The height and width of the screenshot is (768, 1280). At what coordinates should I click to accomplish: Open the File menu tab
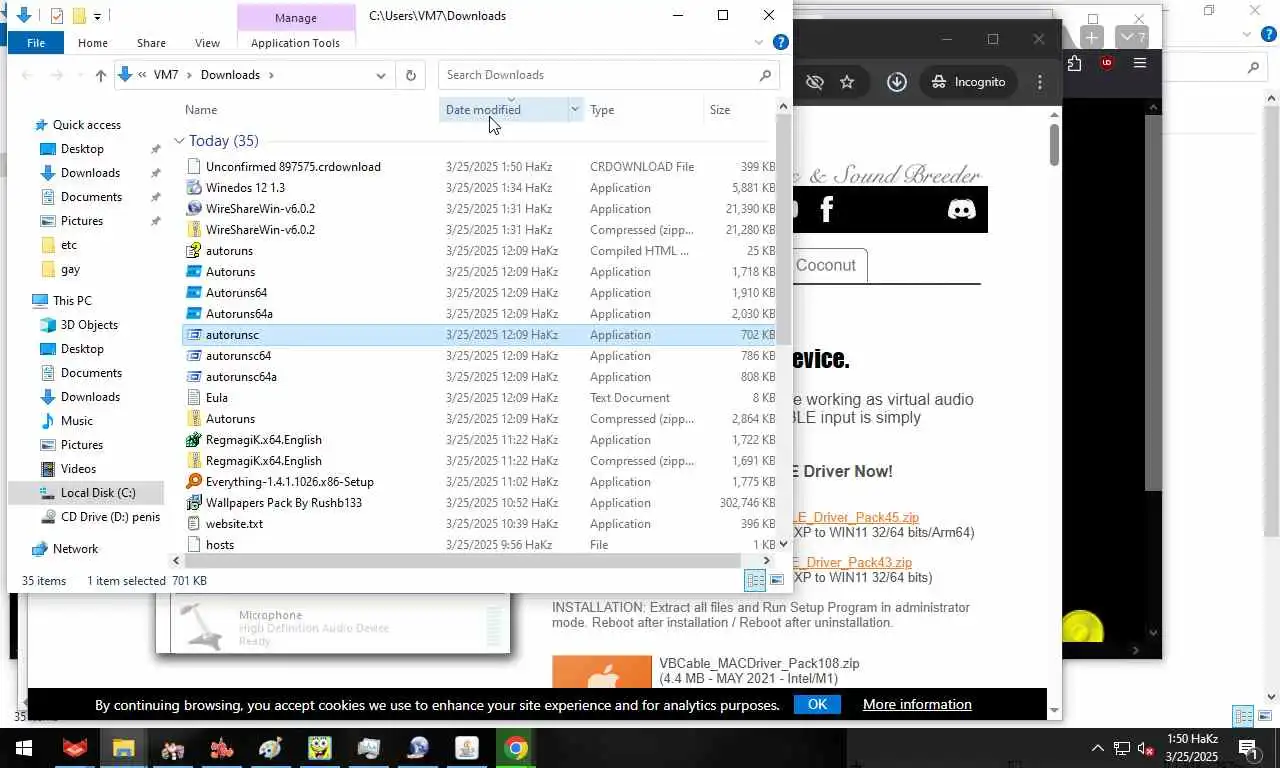tap(36, 43)
